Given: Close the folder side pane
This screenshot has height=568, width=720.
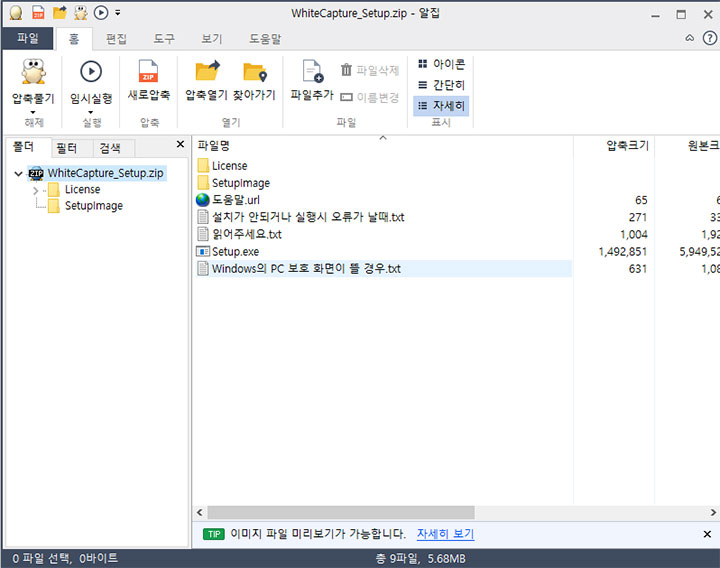Looking at the screenshot, I should pos(180,144).
